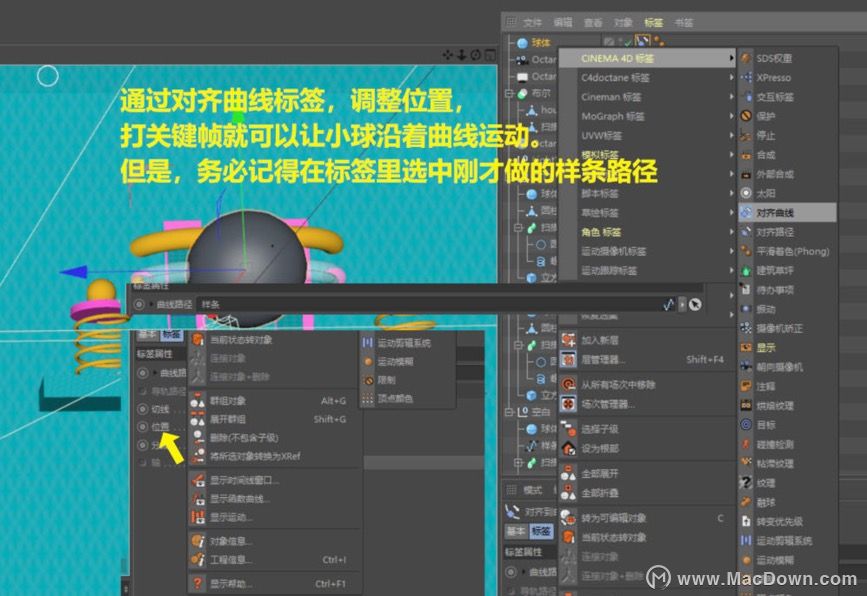
Task: Select 对齐曲线 tag from the CINEMA 4D submenu
Action: [787, 213]
